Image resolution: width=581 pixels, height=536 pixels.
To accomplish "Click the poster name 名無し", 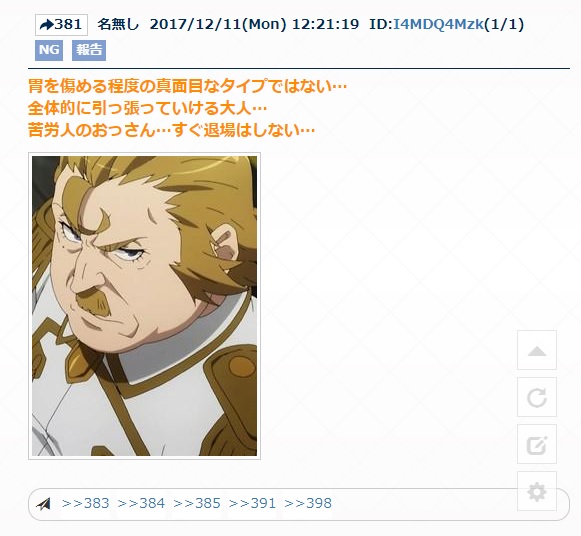I will point(118,24).
